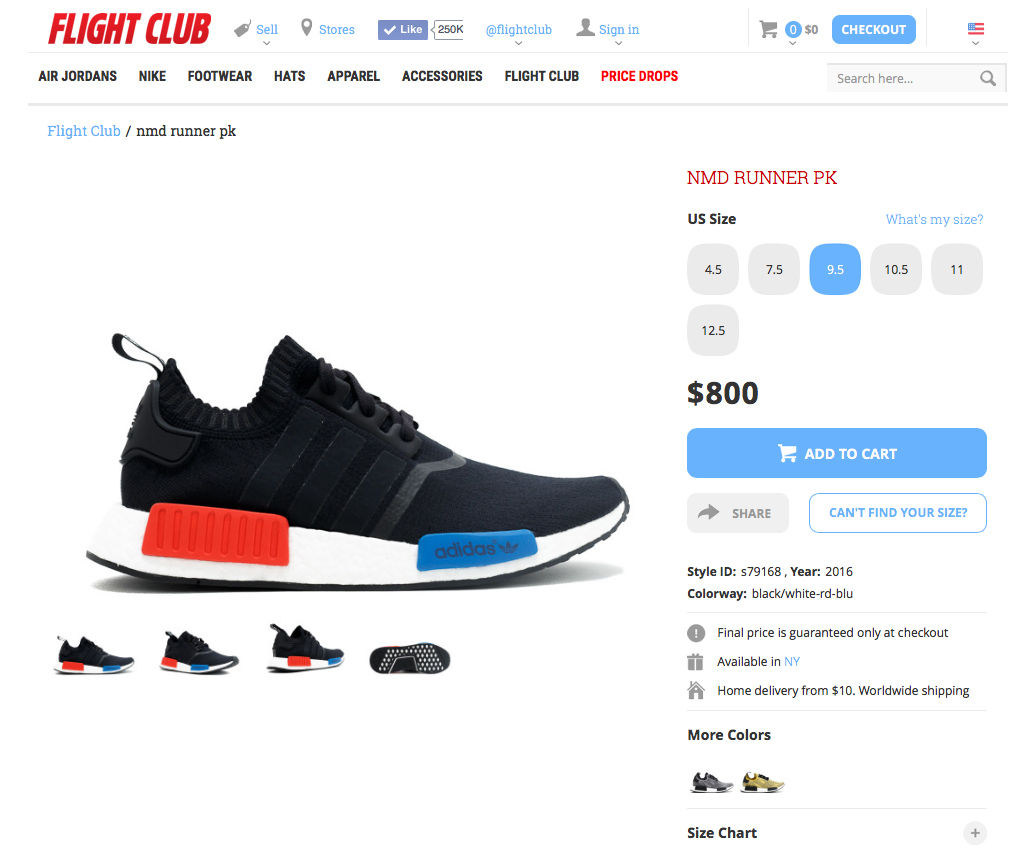Image resolution: width=1034 pixels, height=850 pixels.
Task: Click the Stores location pin icon
Action: [306, 28]
